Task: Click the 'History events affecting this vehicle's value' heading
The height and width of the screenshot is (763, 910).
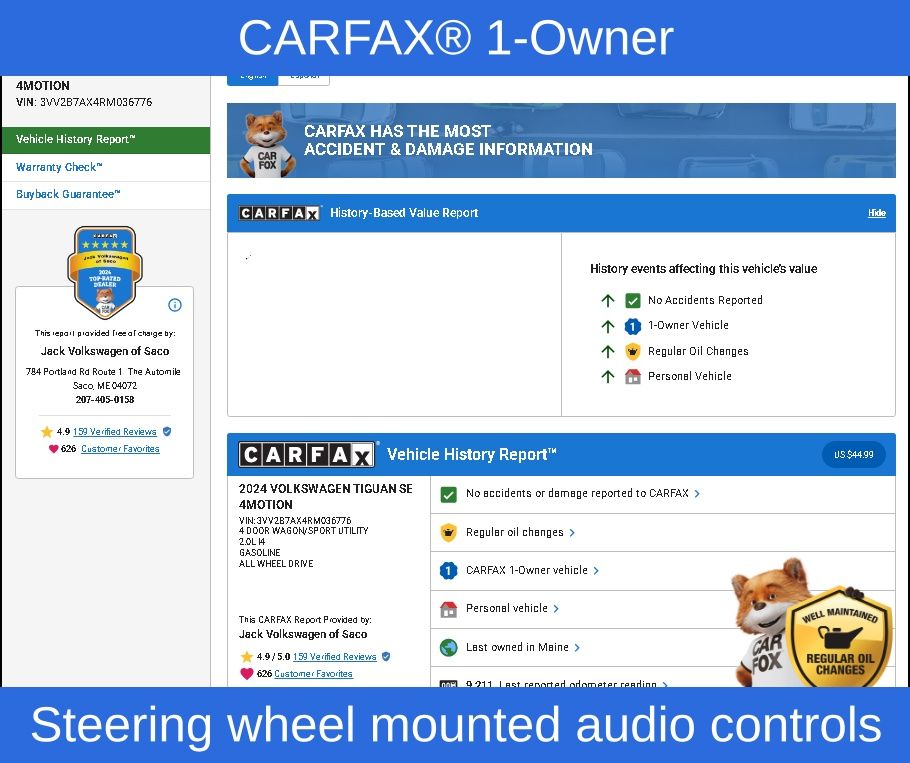Action: 703,269
